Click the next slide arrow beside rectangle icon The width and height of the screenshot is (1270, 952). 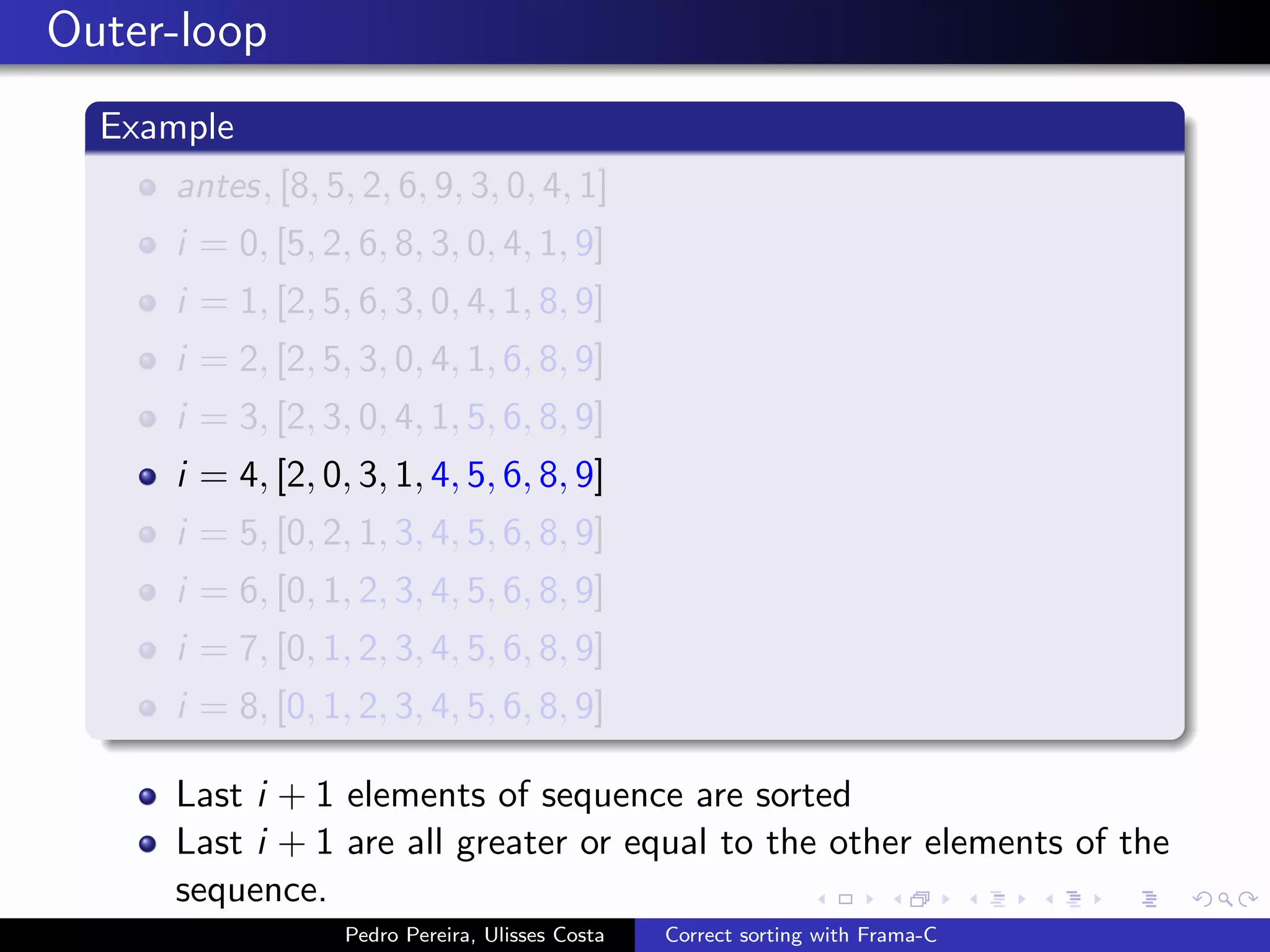(x=869, y=899)
